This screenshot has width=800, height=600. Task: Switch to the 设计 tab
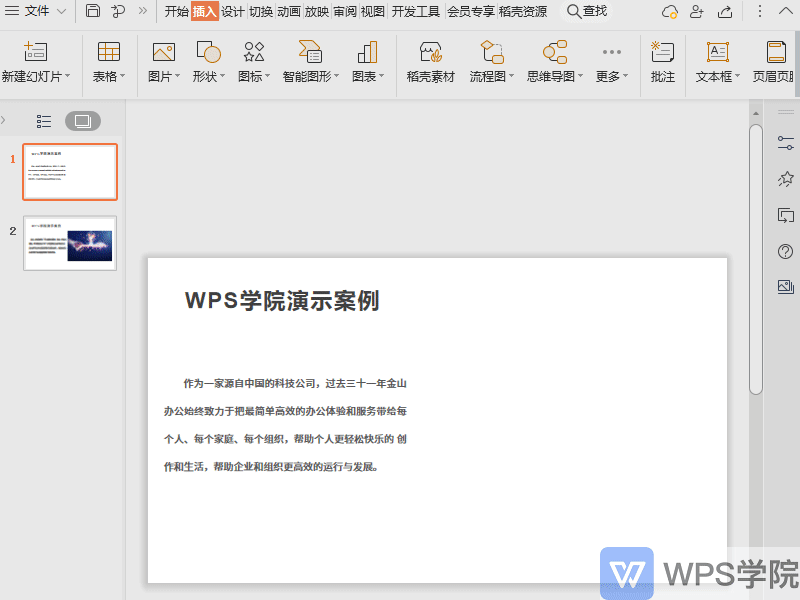point(233,11)
